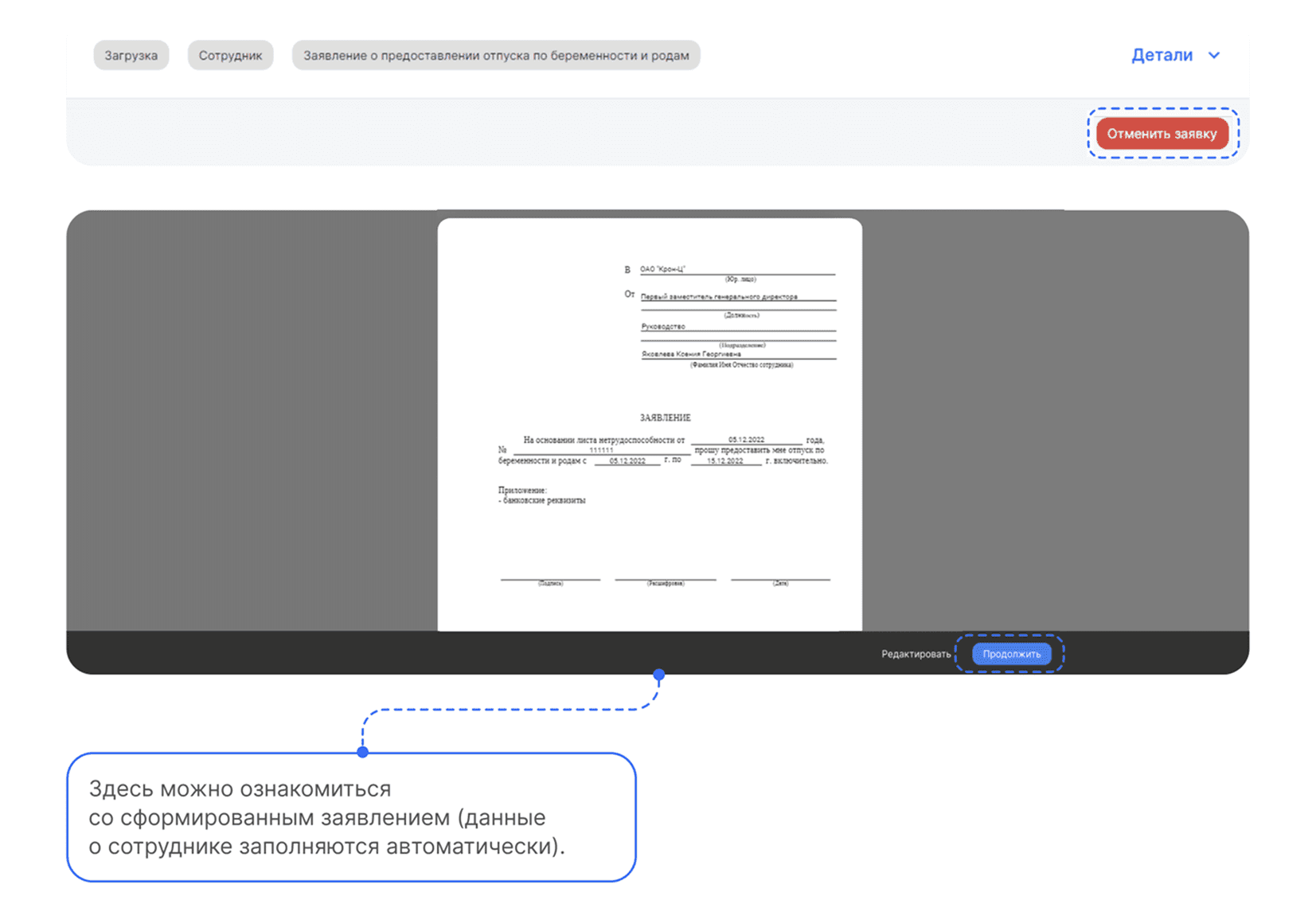Viewport: 1316px width, 904px height.
Task: Select the Сотрудник step chip
Action: (230, 56)
